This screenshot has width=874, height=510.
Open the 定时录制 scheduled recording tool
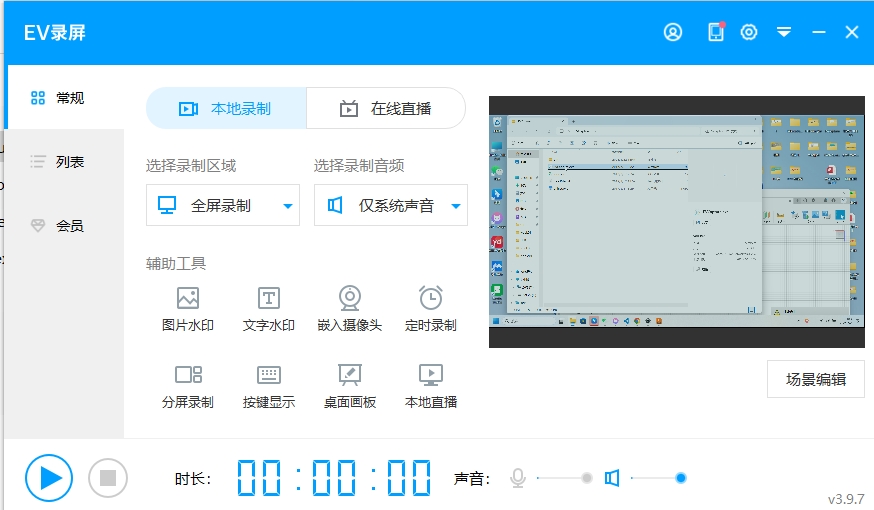pos(431,309)
